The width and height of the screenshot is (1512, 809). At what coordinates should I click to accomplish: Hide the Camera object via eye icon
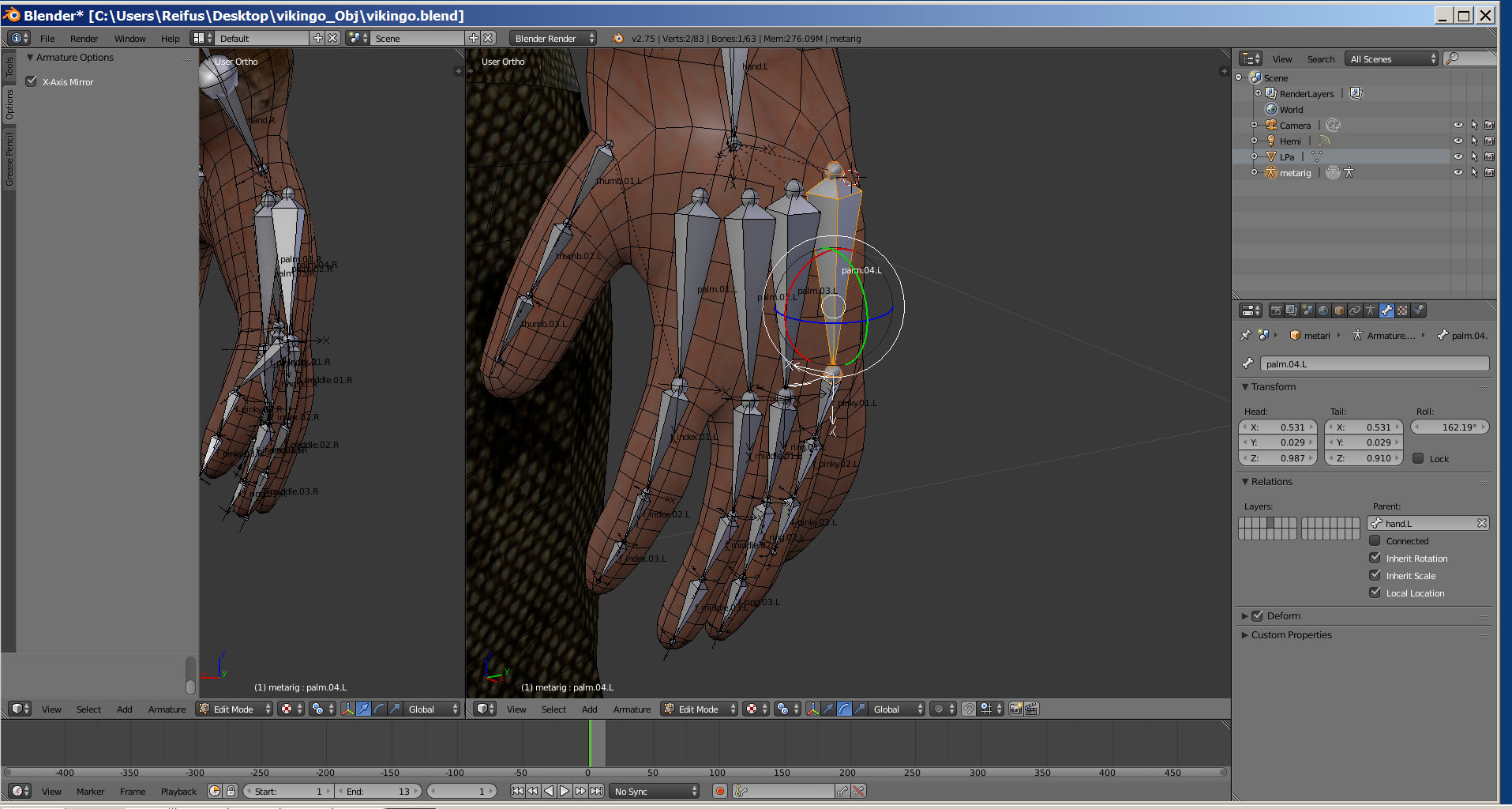point(1458,125)
